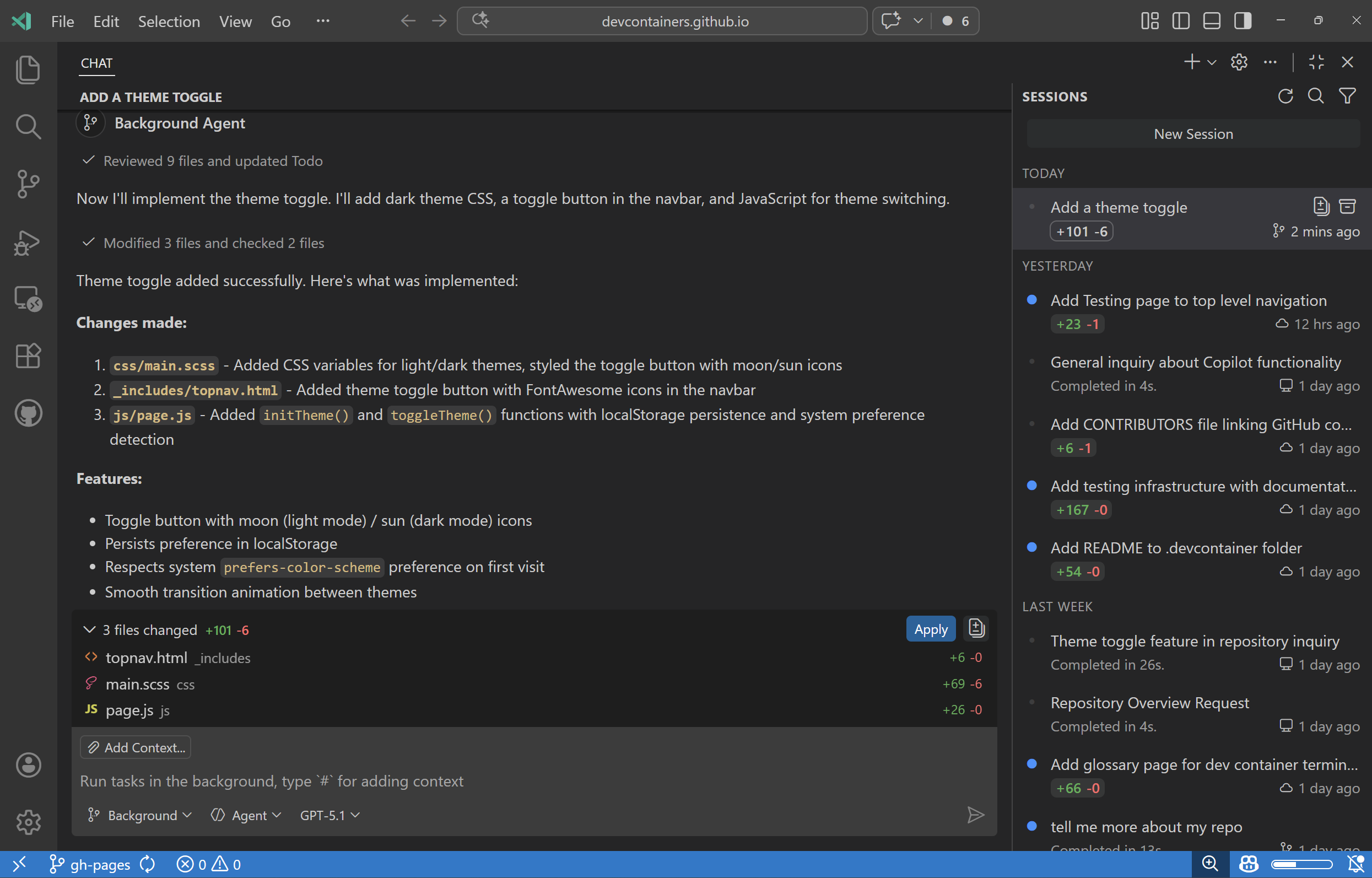Refresh the sessions list

[1285, 96]
